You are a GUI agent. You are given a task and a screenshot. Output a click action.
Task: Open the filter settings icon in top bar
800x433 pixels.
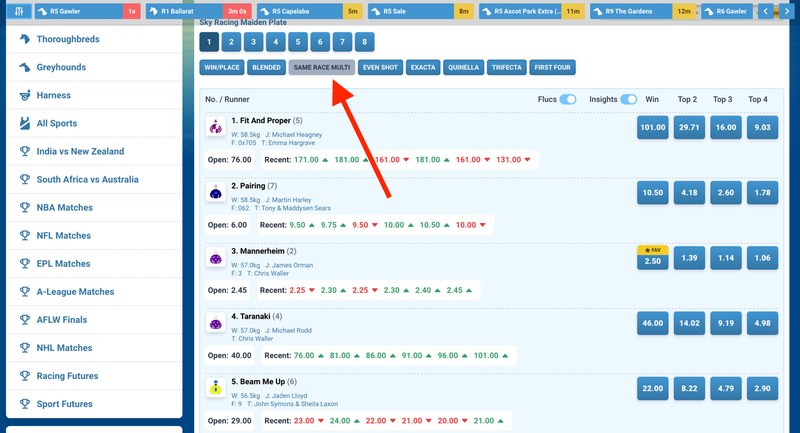point(19,11)
